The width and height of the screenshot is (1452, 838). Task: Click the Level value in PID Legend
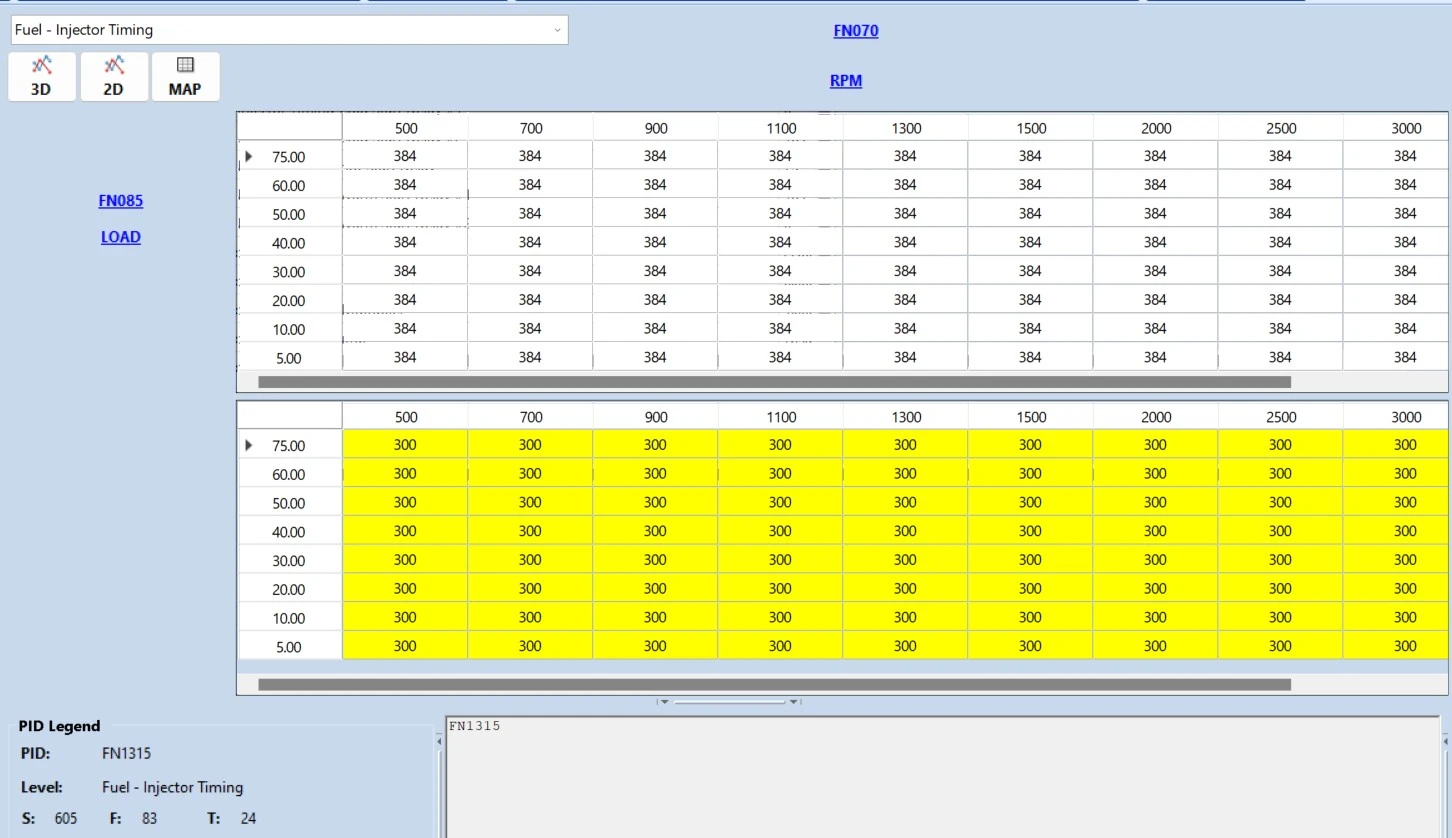[x=172, y=788]
